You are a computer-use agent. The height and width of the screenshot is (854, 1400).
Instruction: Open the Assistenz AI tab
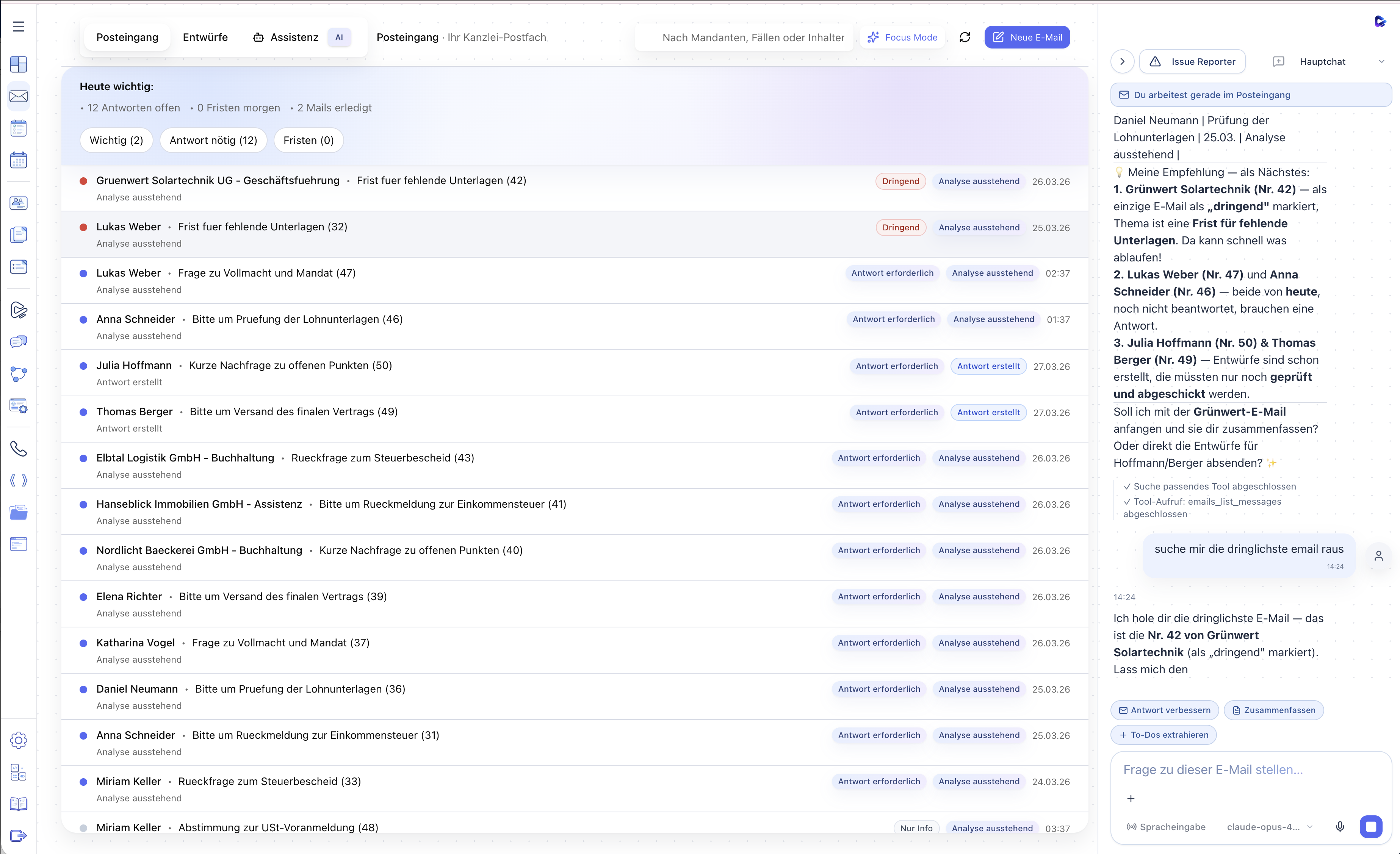tap(294, 38)
